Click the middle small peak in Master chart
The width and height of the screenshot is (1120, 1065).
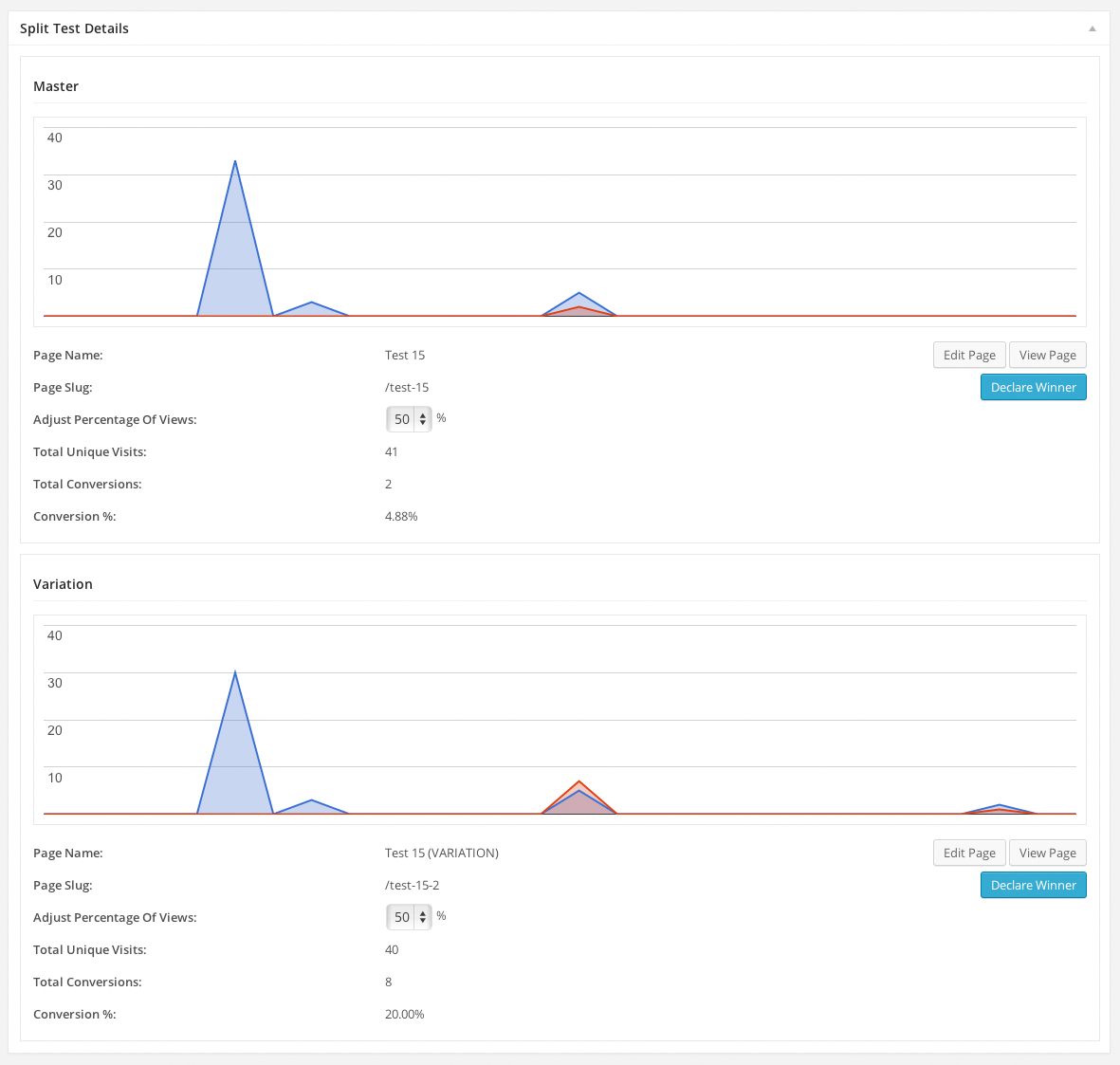click(x=578, y=294)
